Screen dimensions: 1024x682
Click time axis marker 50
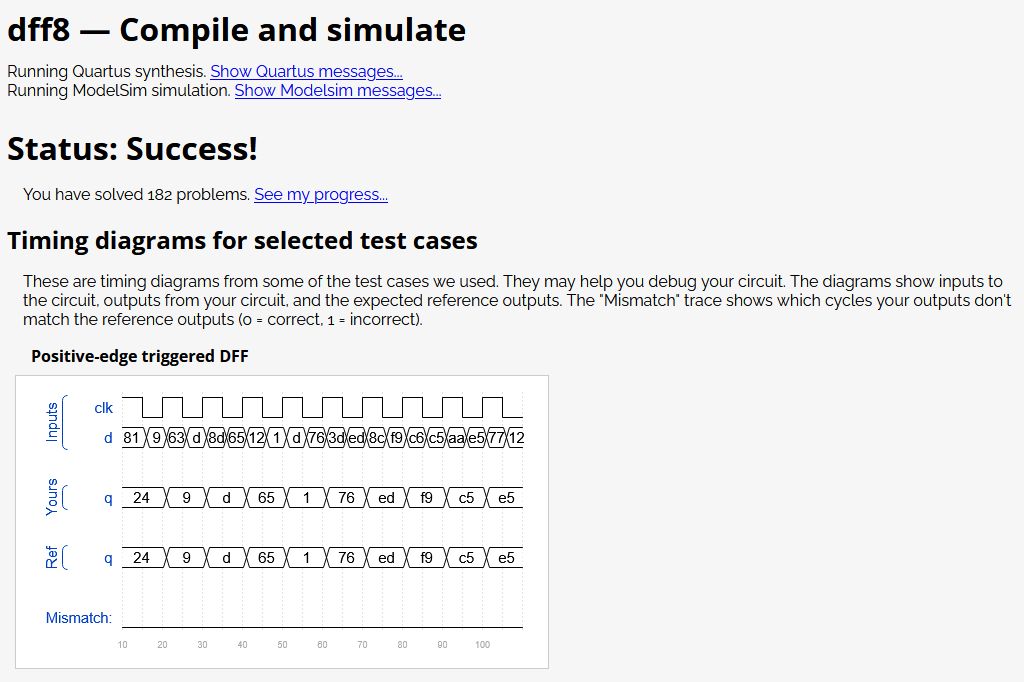(282, 645)
